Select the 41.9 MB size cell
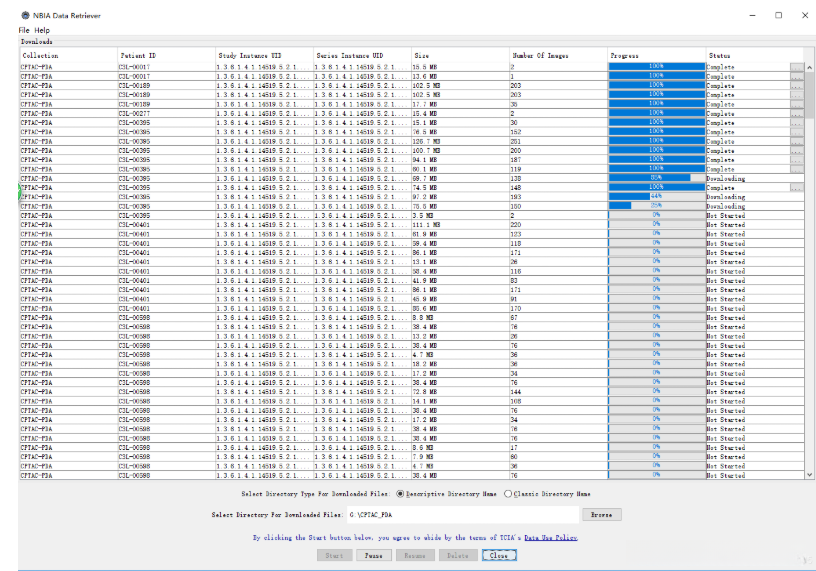Viewport: 816px width, 571px height. (x=461, y=281)
